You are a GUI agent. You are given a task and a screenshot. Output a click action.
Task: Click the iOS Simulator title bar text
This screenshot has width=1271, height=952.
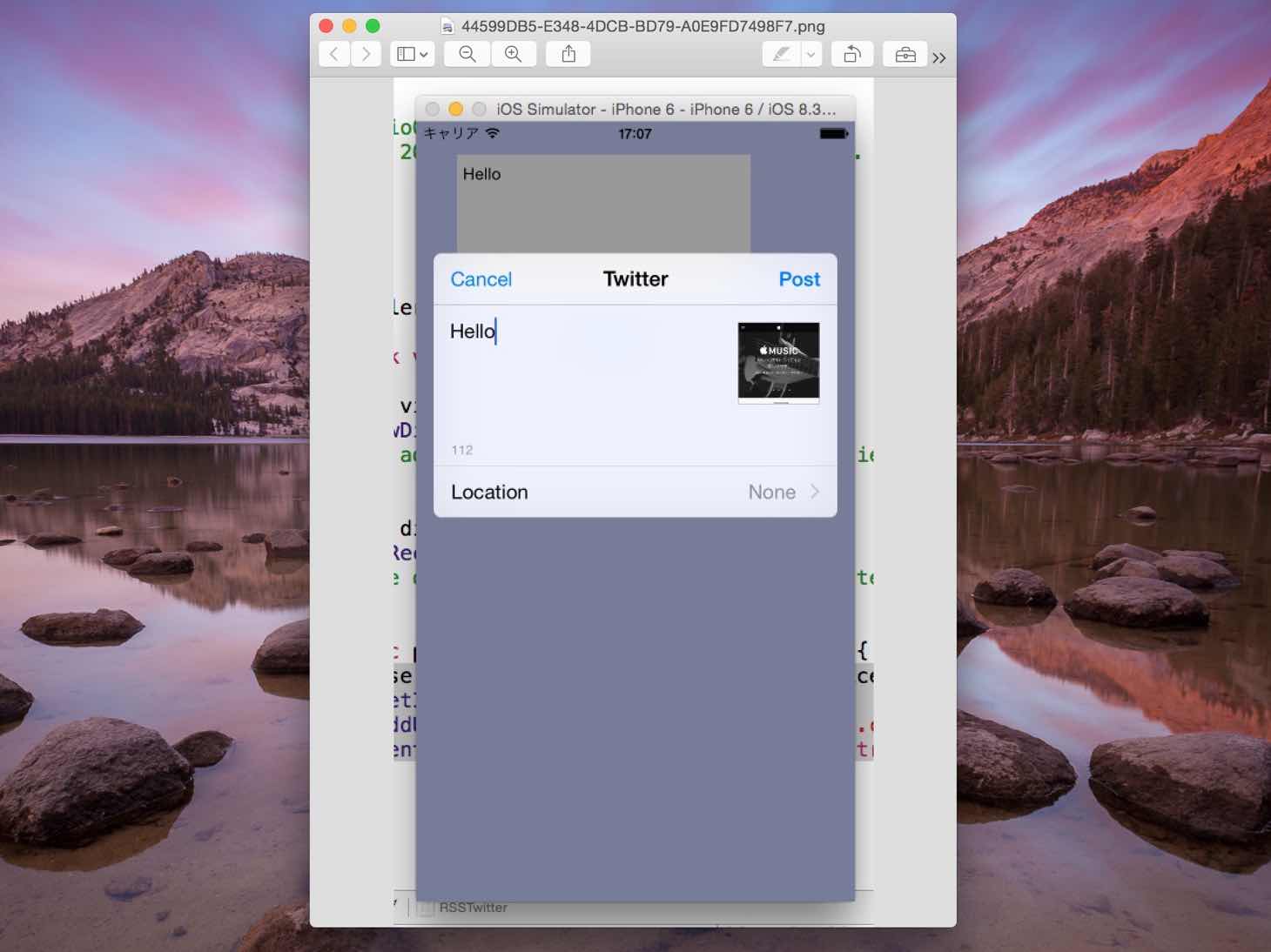point(666,110)
